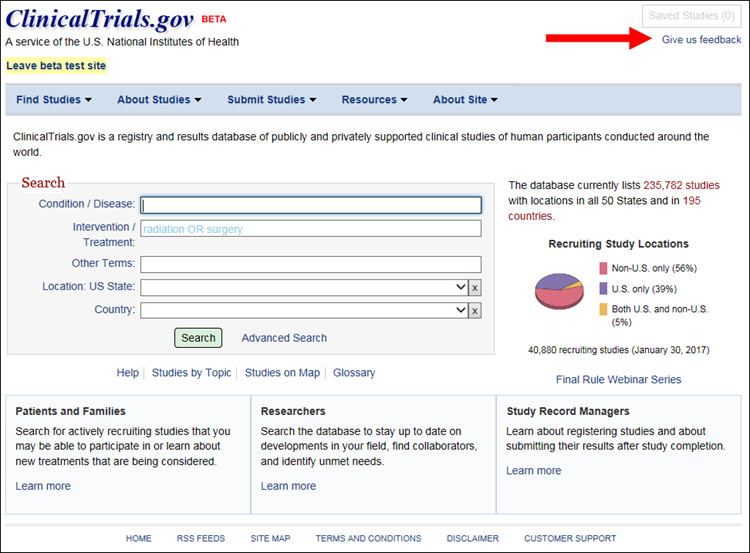
Task: Open the Saved Studies (0) button
Action: click(691, 16)
